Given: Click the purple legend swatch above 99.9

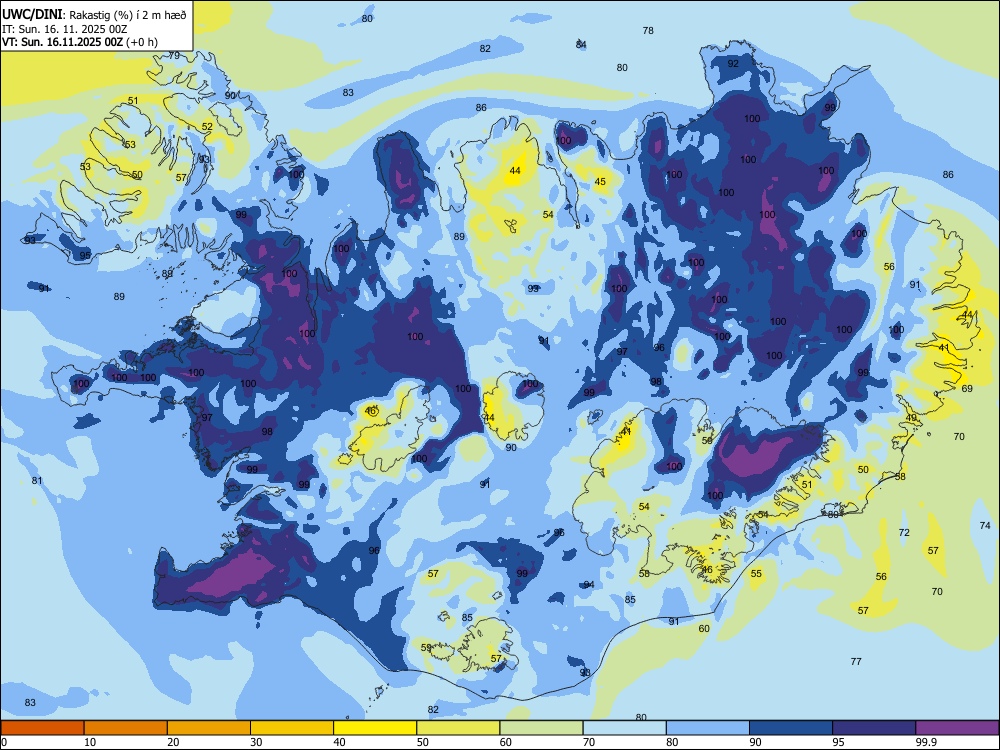Looking at the screenshot, I should pyautogui.click(x=957, y=728).
